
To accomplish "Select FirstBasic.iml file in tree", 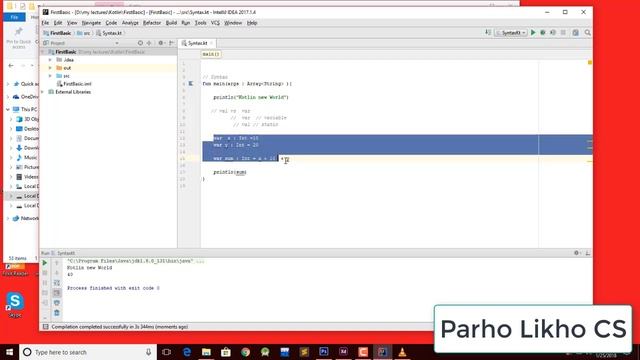I will (x=74, y=84).
